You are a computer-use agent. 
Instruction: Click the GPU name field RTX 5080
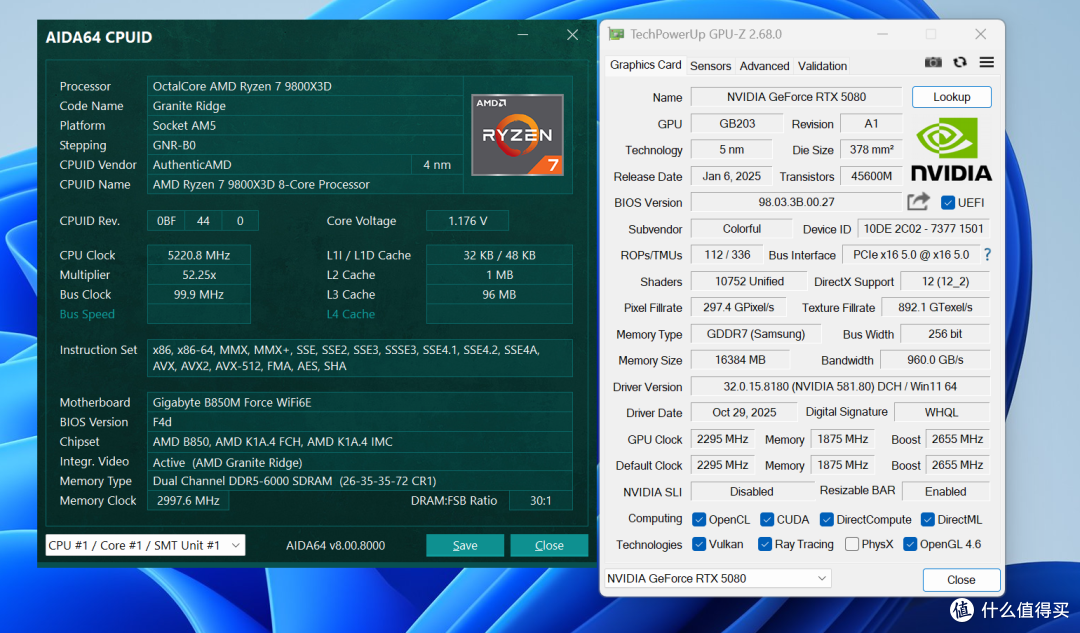pyautogui.click(x=796, y=97)
